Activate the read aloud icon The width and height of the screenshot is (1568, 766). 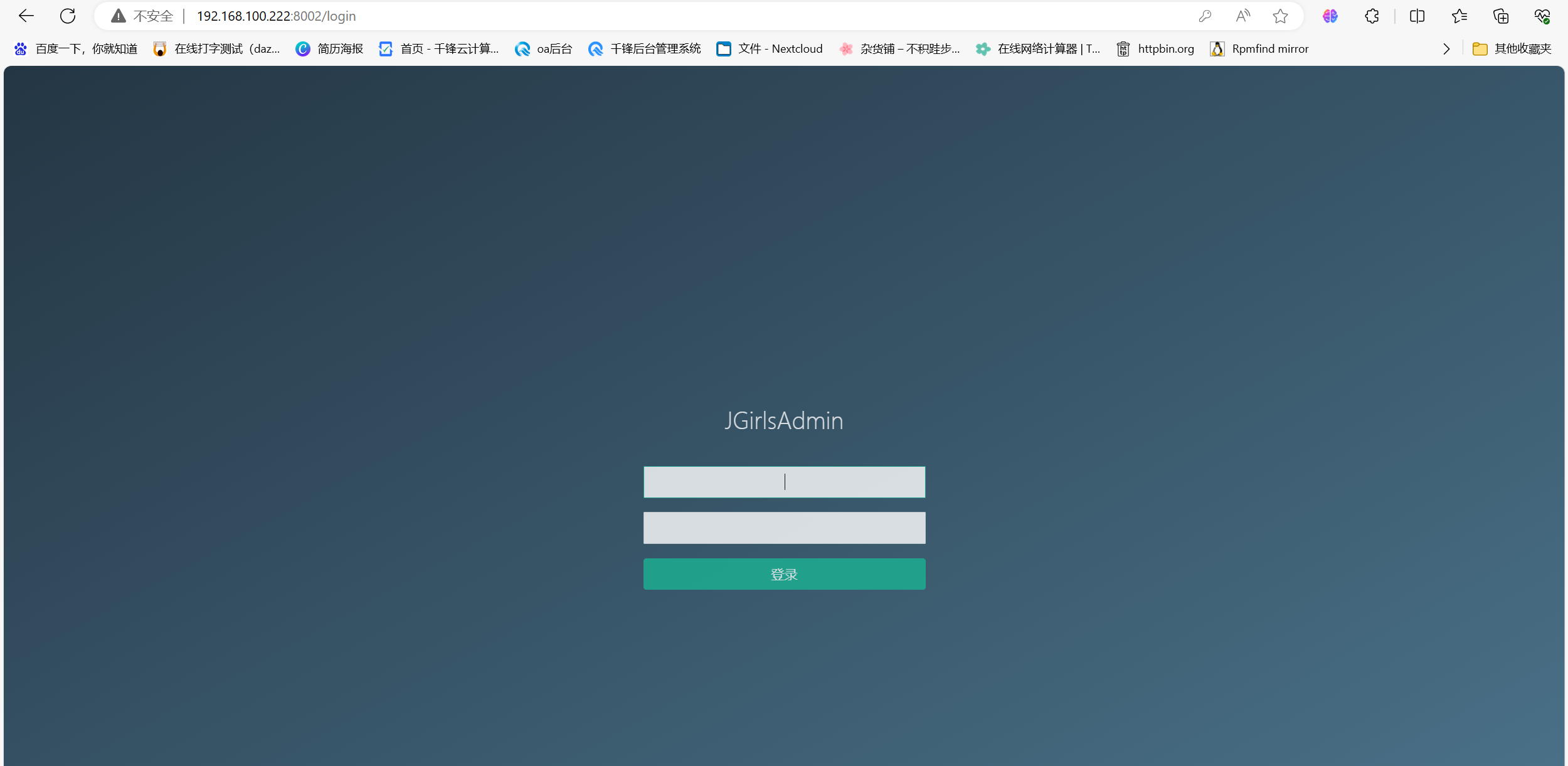(1242, 16)
